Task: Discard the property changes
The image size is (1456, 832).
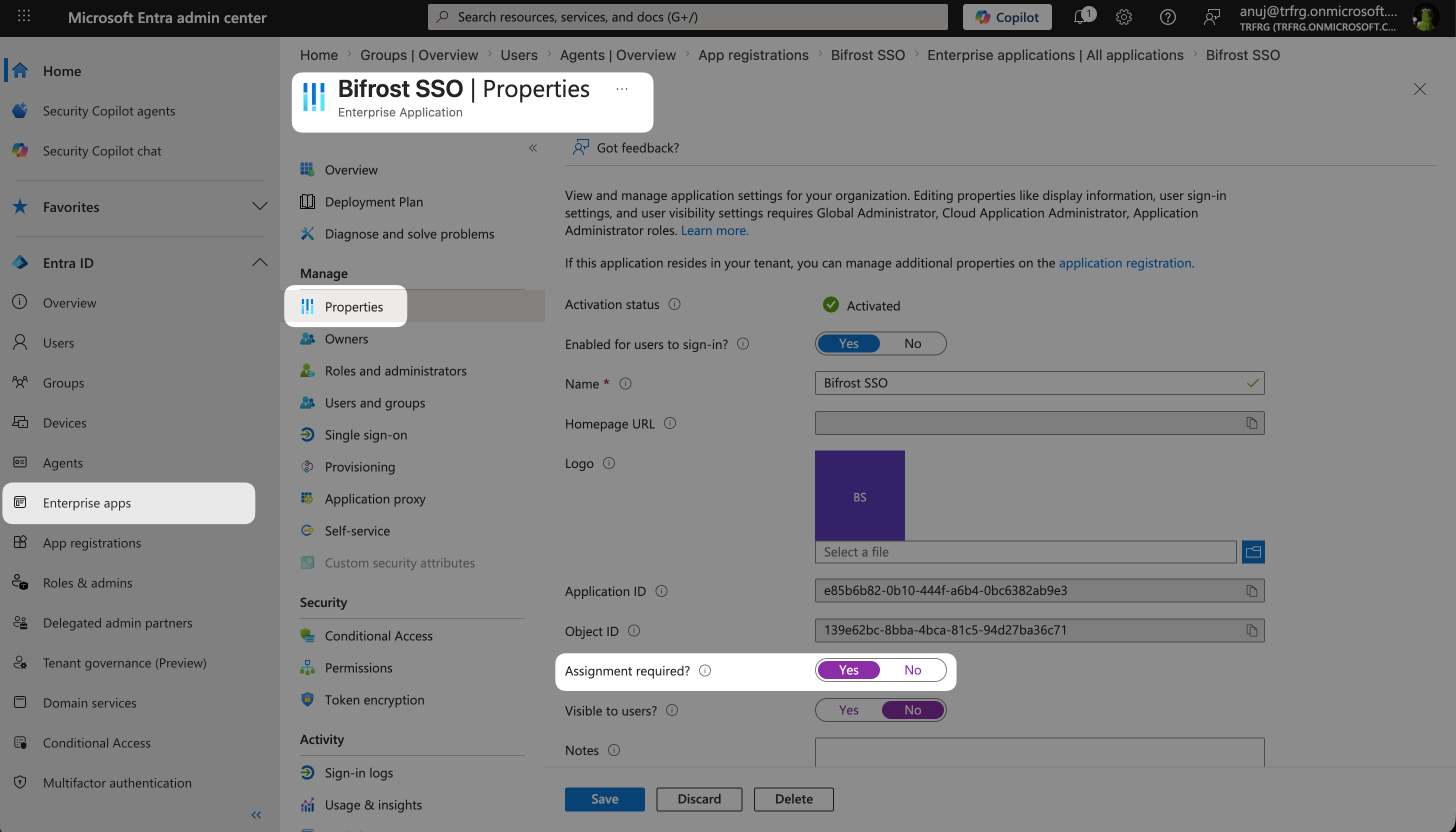Action: (x=699, y=799)
